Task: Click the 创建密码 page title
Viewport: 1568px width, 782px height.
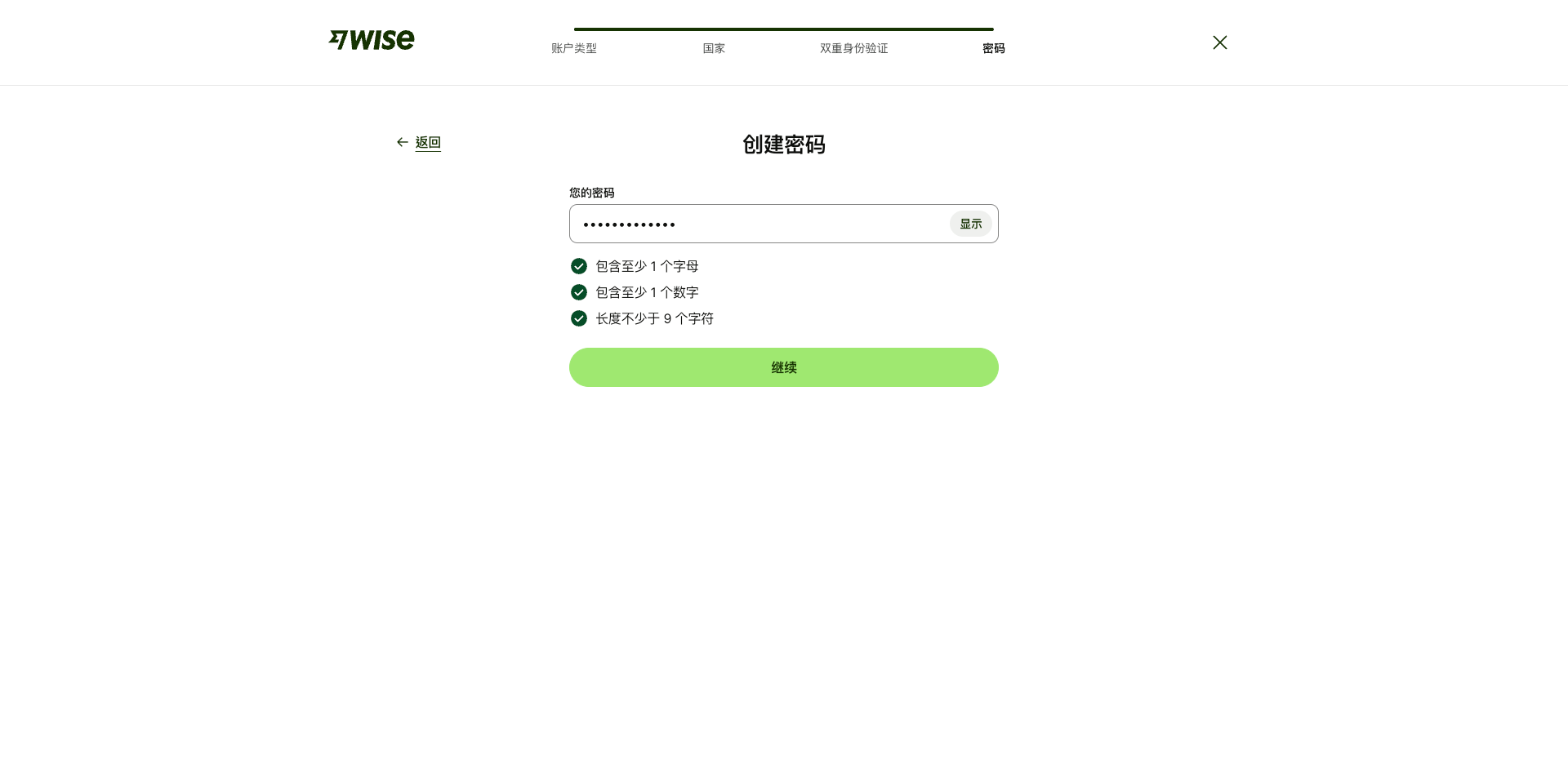Action: coord(783,144)
